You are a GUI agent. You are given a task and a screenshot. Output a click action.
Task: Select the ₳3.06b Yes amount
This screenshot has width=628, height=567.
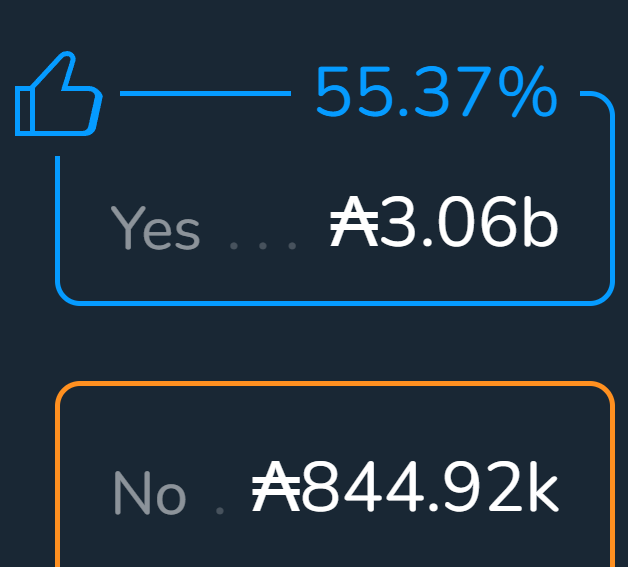(x=443, y=224)
